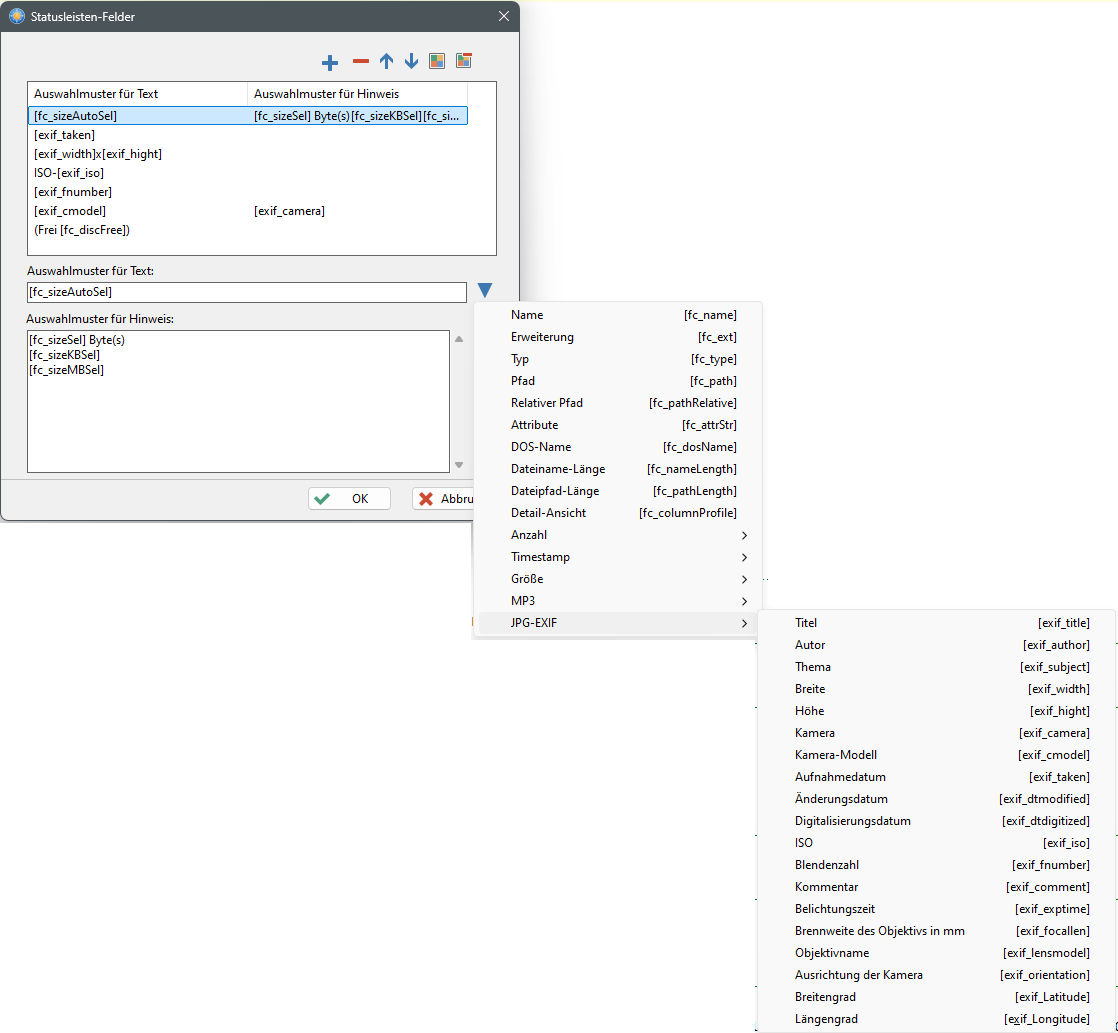Click the Abbruch cancel button
The height and width of the screenshot is (1033, 1118).
pyautogui.click(x=444, y=499)
